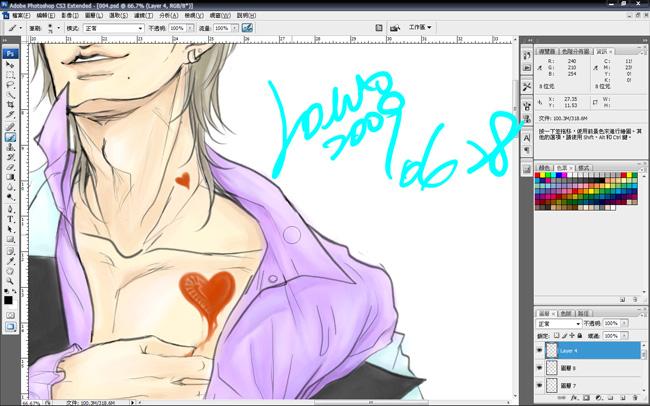The width and height of the screenshot is (650, 406).
Task: Select the Pen tool
Action: [10, 209]
